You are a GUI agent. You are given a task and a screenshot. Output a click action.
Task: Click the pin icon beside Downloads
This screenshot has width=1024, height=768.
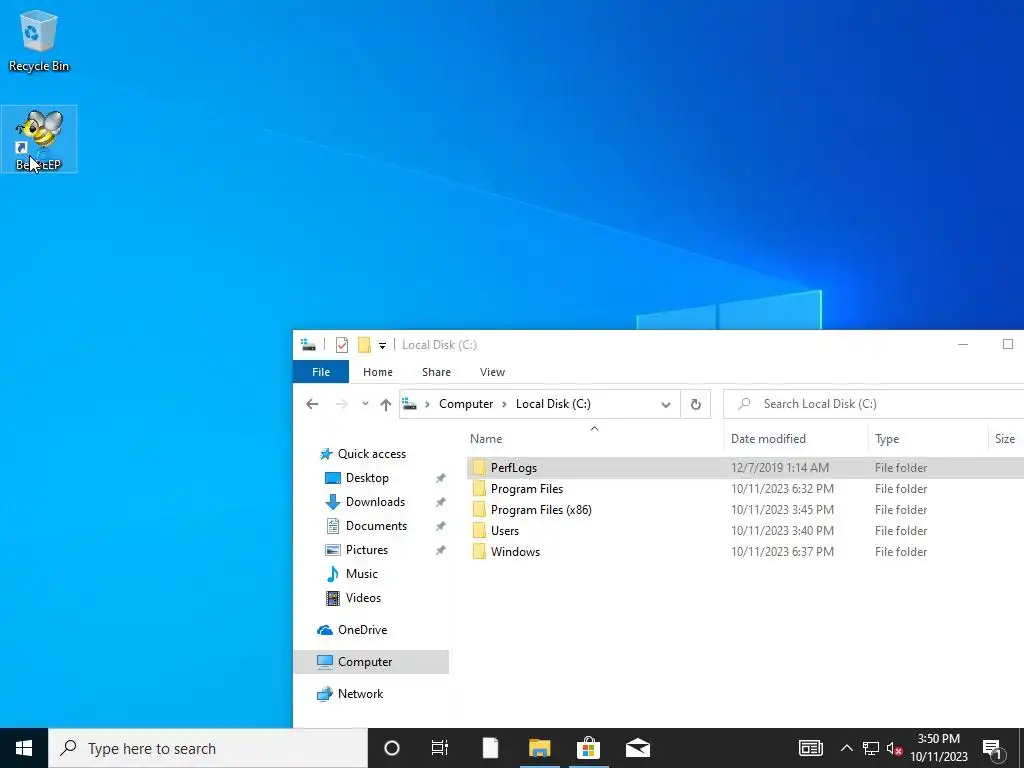441,502
